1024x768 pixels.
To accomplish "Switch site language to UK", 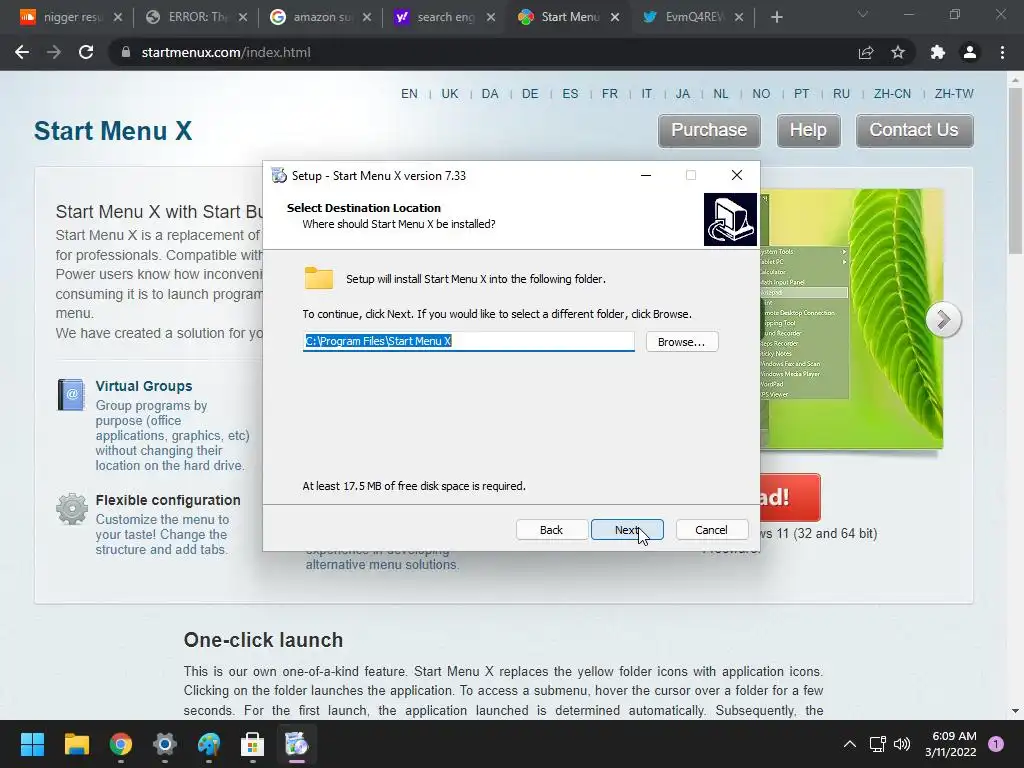I will coord(450,93).
